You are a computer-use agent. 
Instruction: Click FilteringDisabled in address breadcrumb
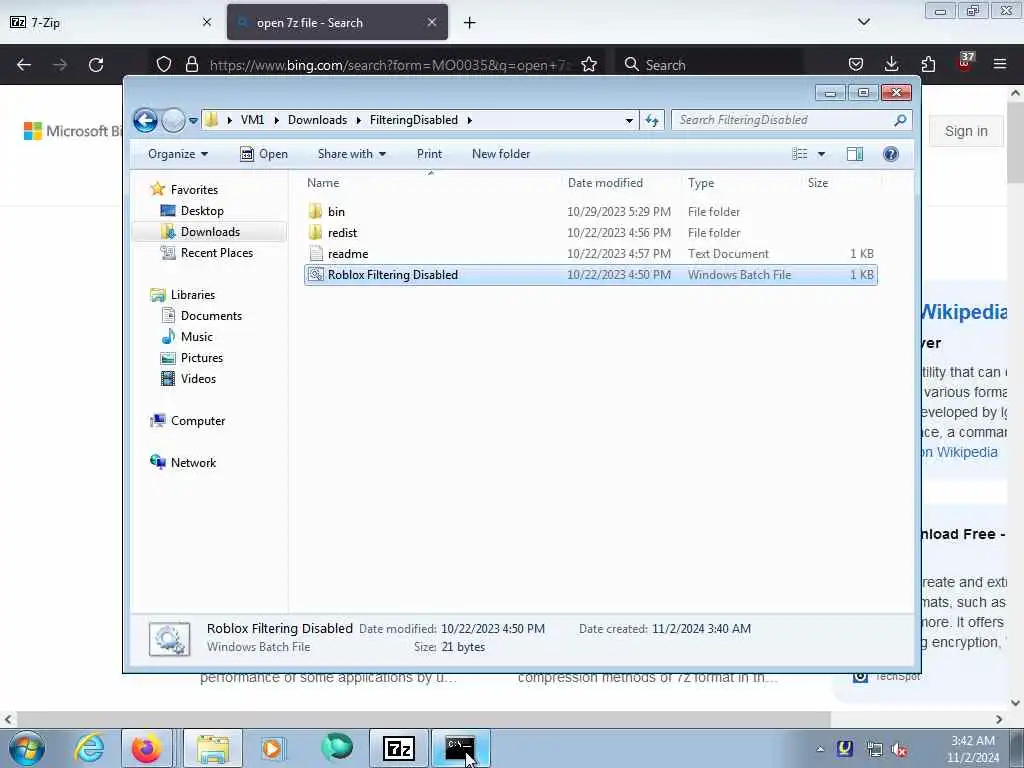coord(413,120)
